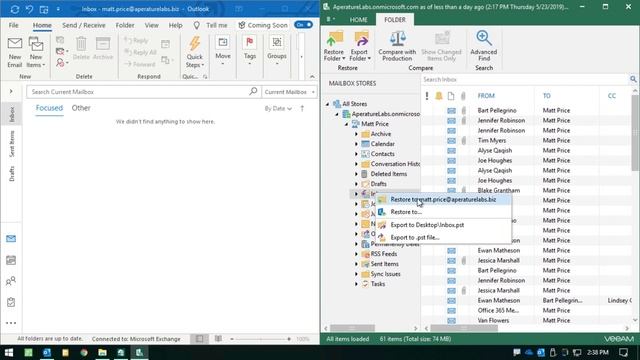640x360 pixels.
Task: Choose Restore to... menu entry
Action: pos(443,212)
